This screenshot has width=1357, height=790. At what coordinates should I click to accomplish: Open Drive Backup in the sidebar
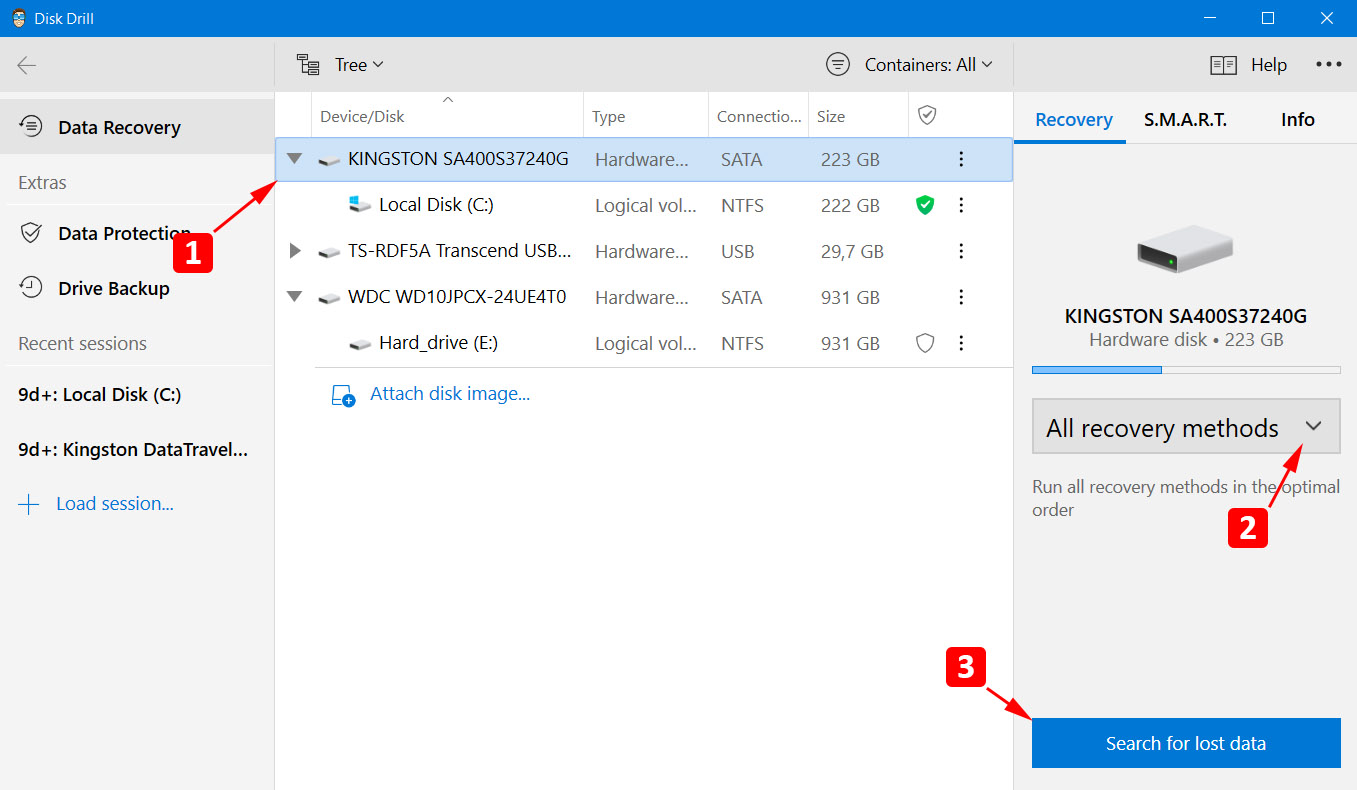click(x=137, y=288)
